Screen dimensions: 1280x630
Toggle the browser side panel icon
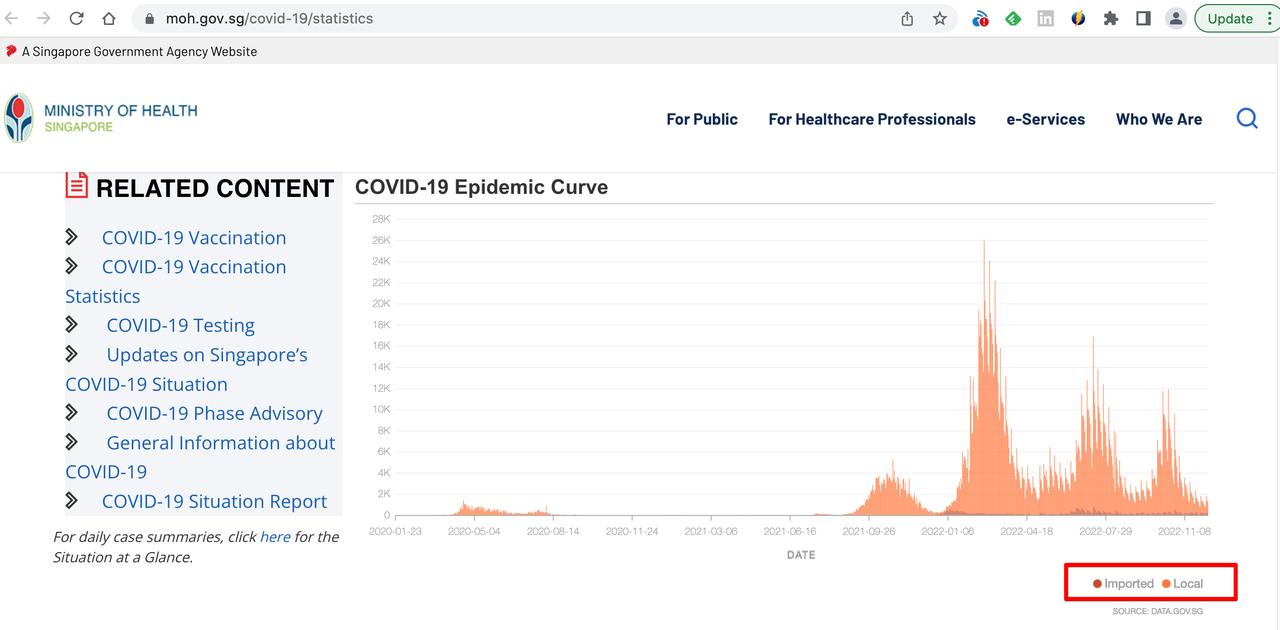(x=1143, y=18)
